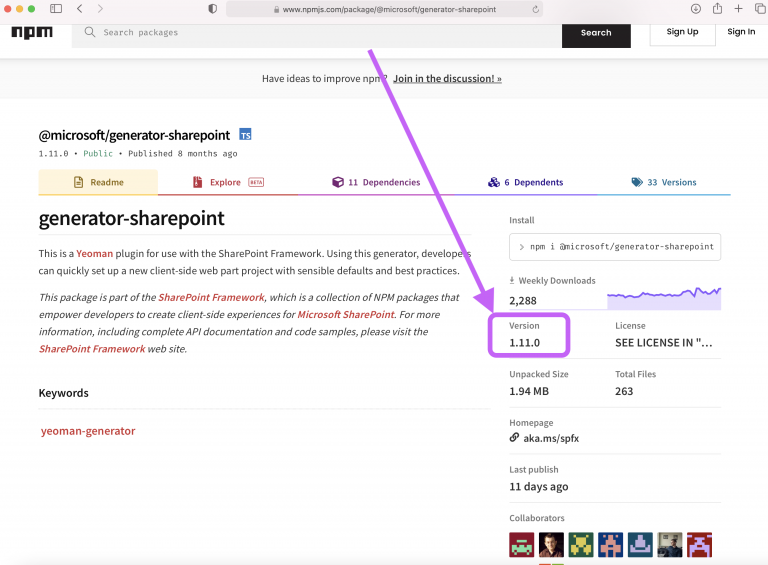
Task: Open the privacy shield icon in Safari
Action: coord(213,9)
